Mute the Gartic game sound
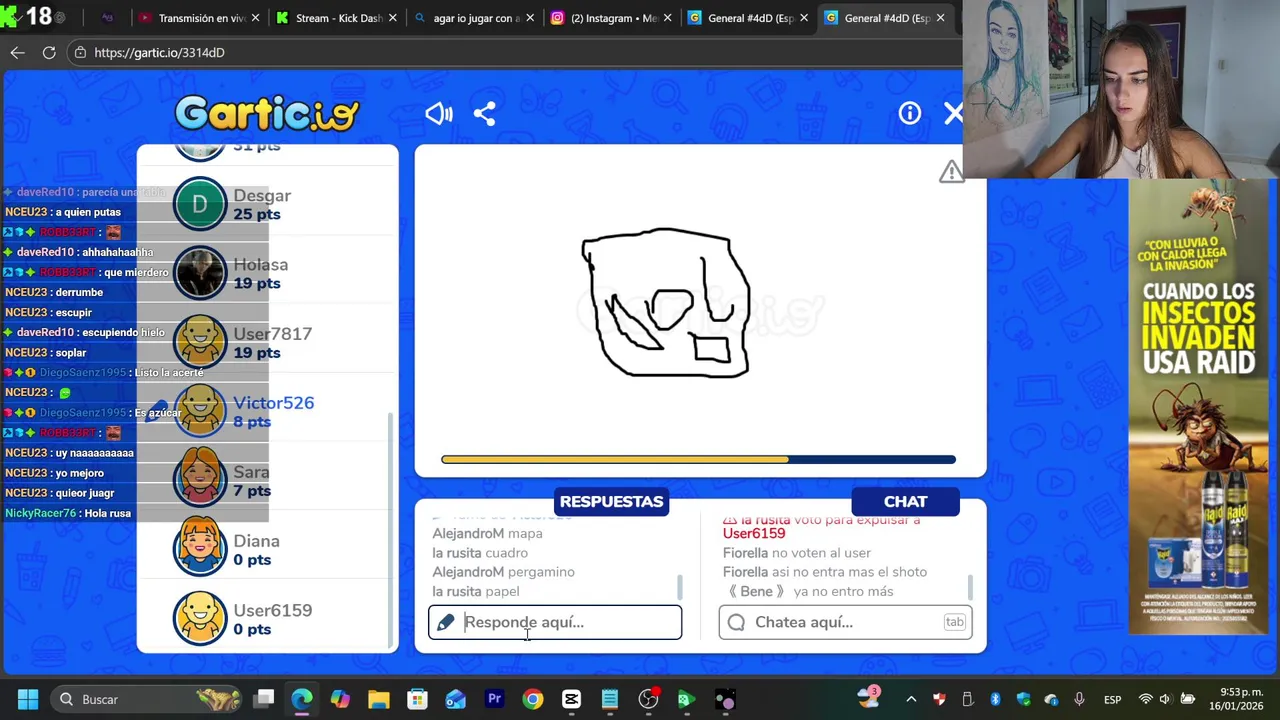The height and width of the screenshot is (720, 1280). tap(438, 114)
